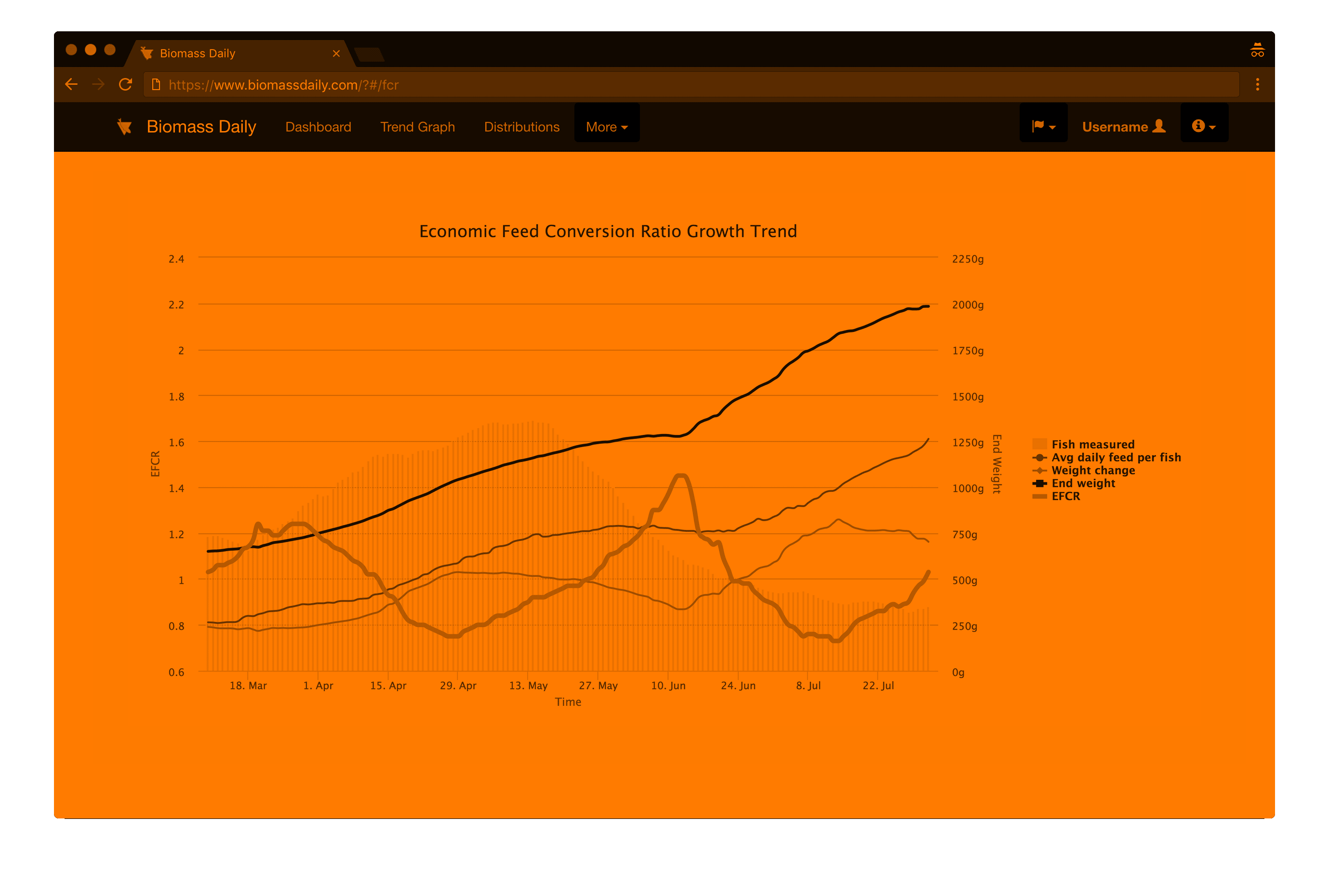Click the '2.4' EFCR axis label

176,259
